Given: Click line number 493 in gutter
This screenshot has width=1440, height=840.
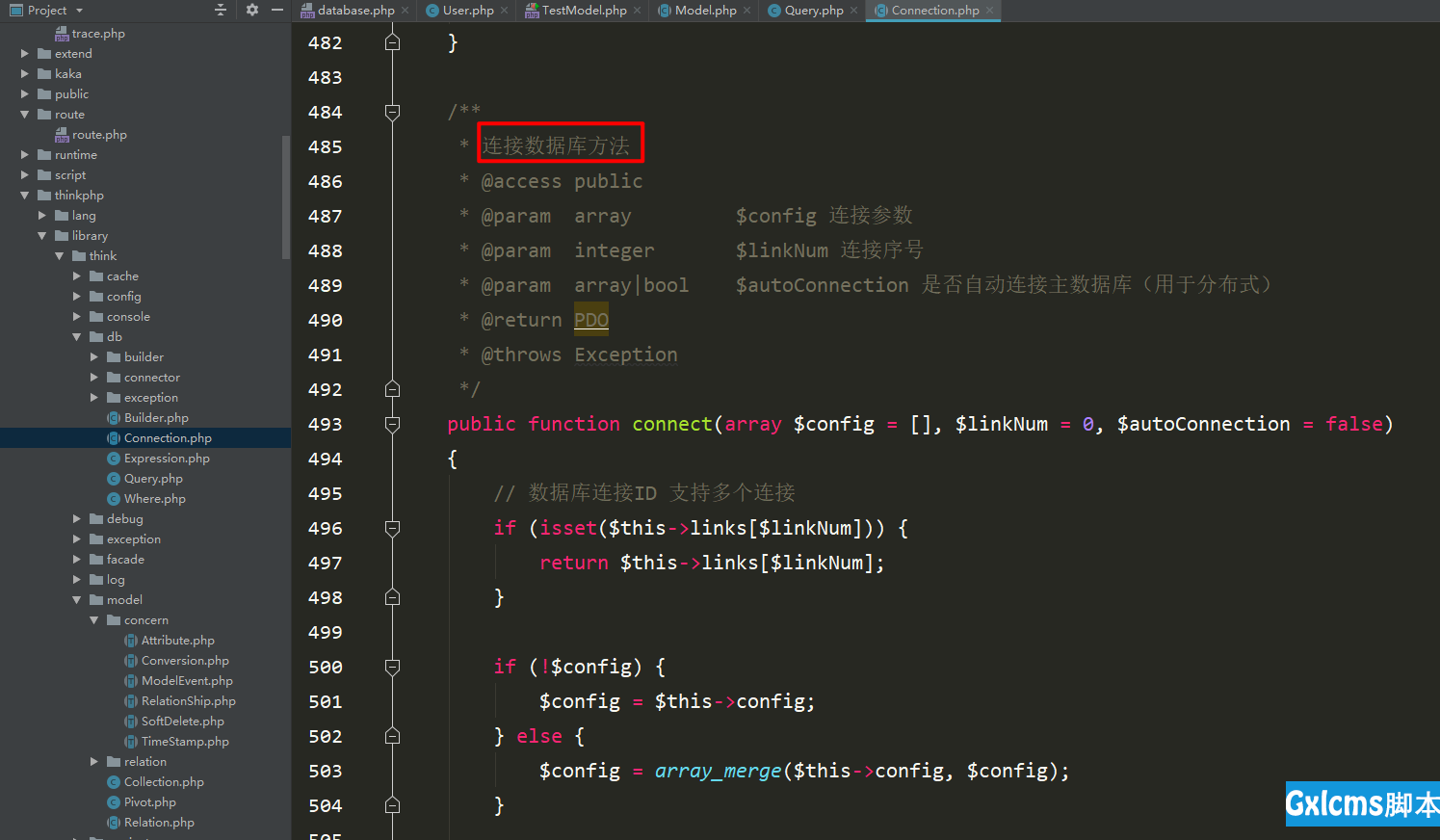Looking at the screenshot, I should pos(325,425).
